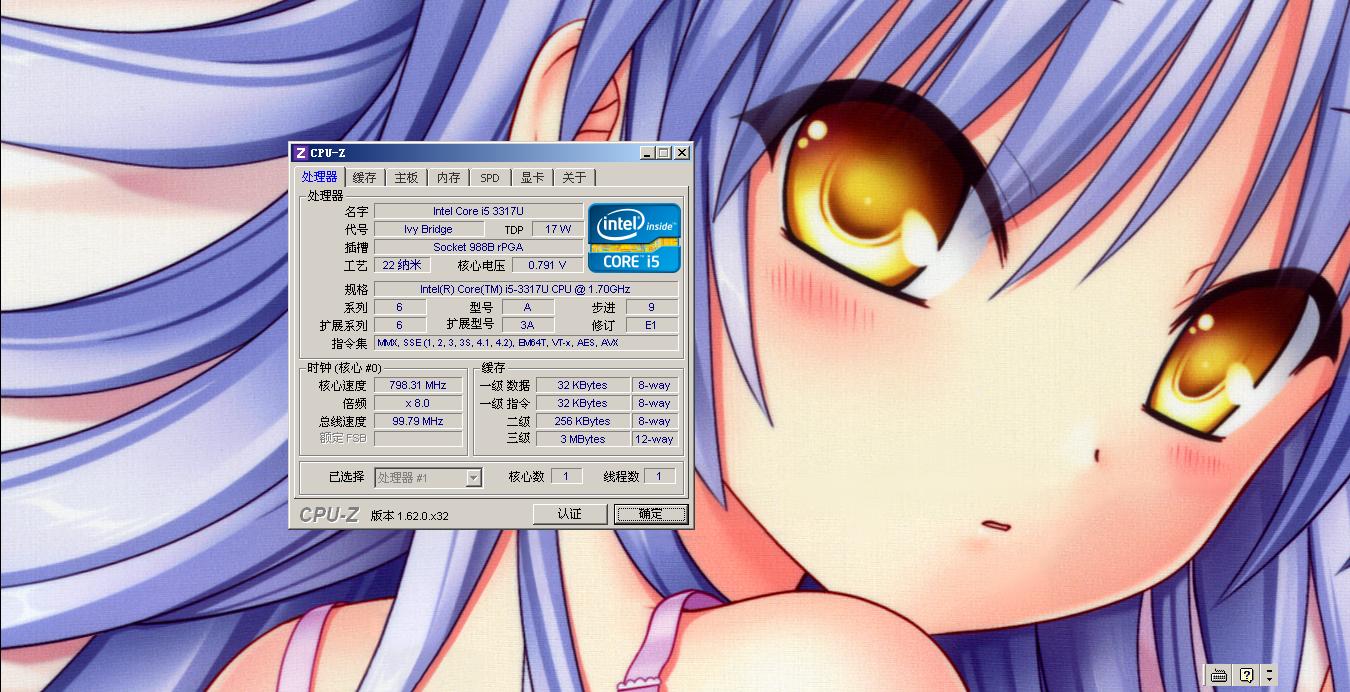
Task: Click the core voltage value 0.791 V
Action: point(548,265)
